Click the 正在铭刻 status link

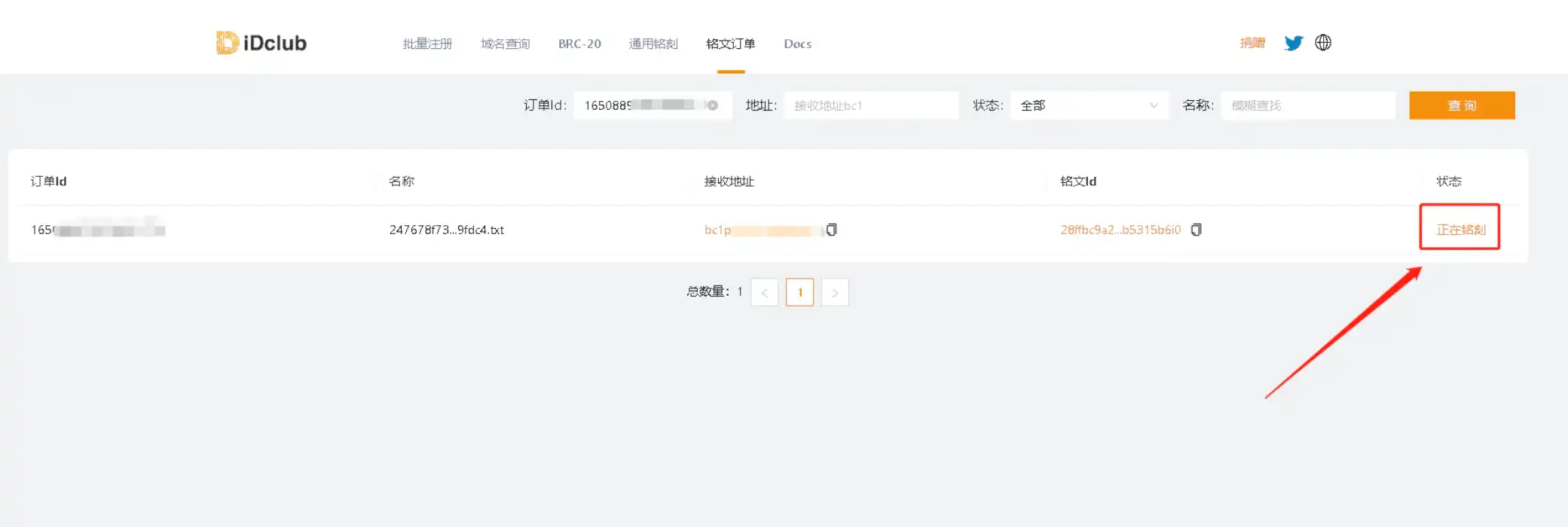pos(1460,230)
